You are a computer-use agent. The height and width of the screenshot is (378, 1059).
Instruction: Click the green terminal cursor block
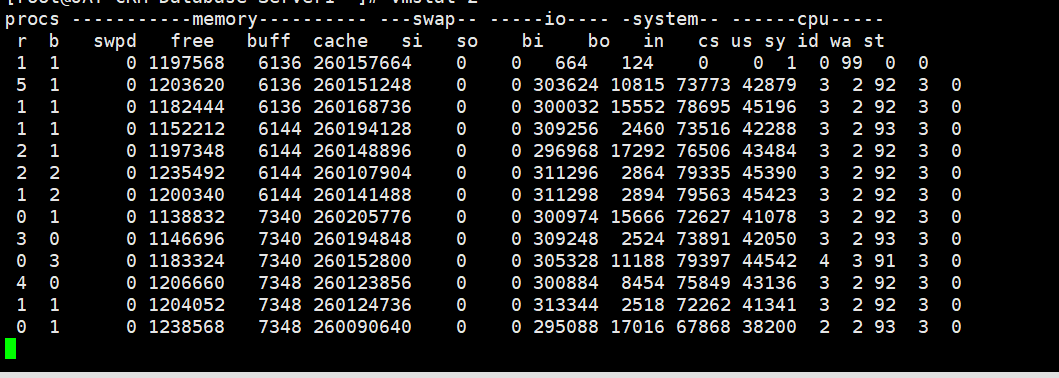click(10, 348)
